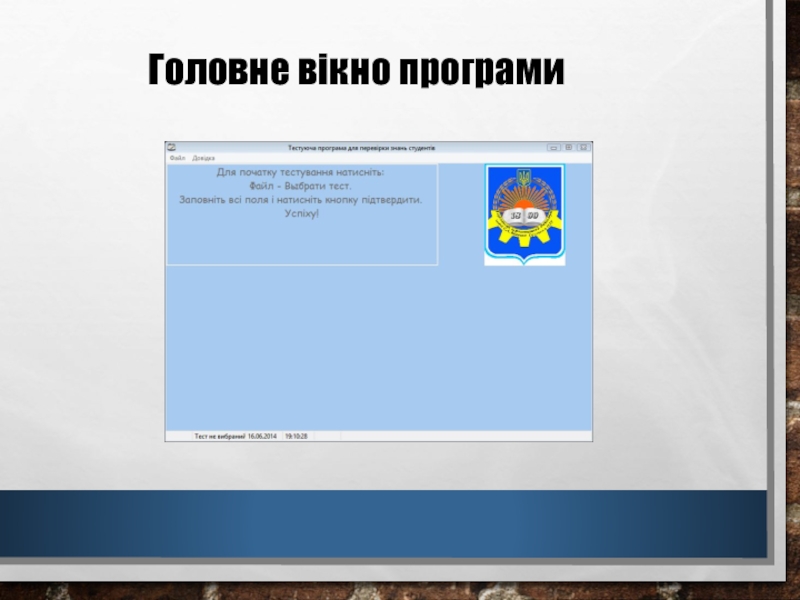Click 'Для початку тестування натисніть:' line
The image size is (800, 600).
[300, 173]
